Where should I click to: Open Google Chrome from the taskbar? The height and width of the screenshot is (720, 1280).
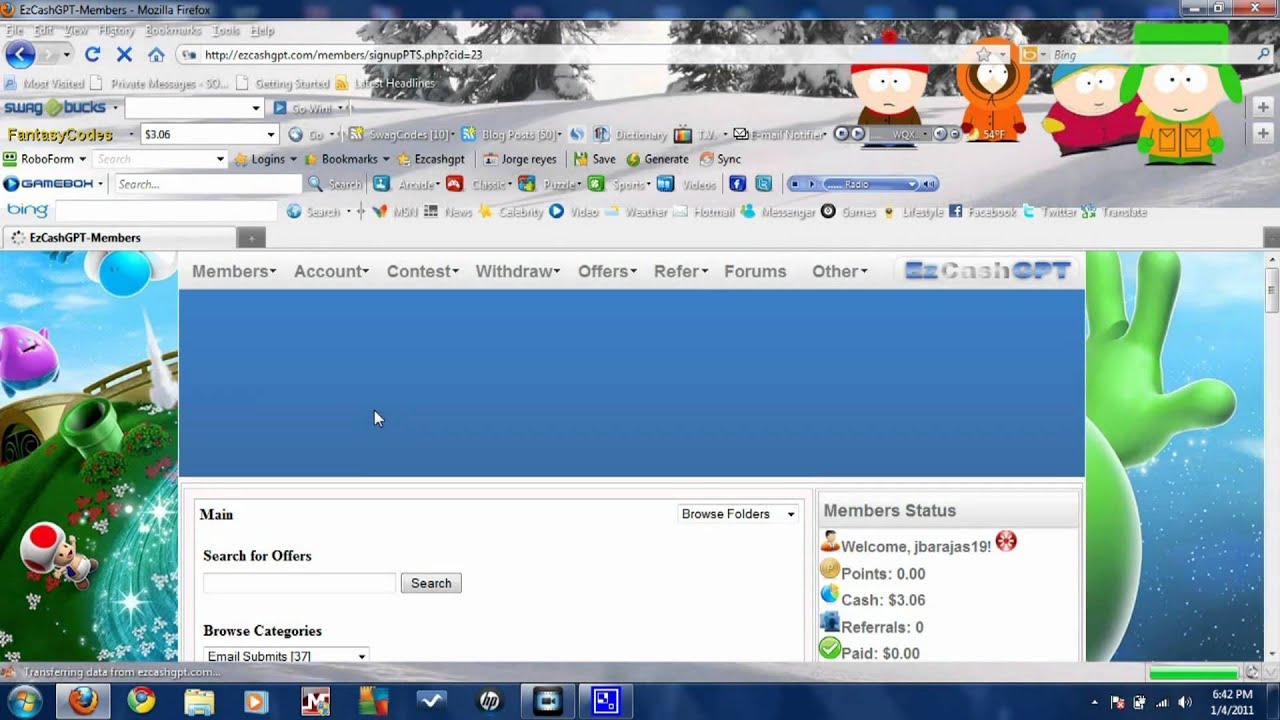141,701
